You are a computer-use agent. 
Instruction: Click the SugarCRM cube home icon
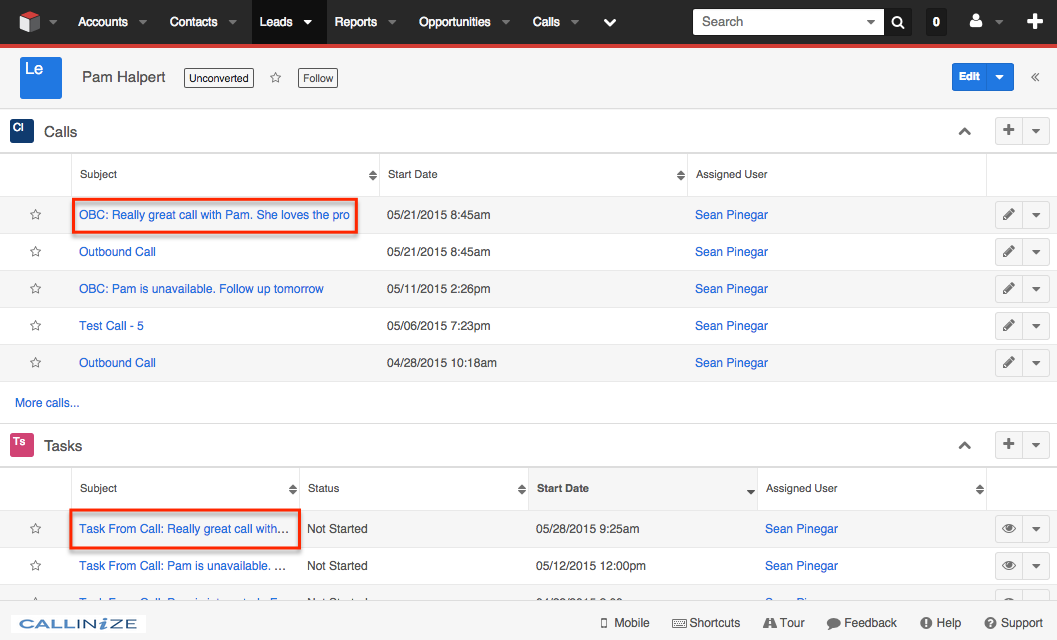(30, 22)
